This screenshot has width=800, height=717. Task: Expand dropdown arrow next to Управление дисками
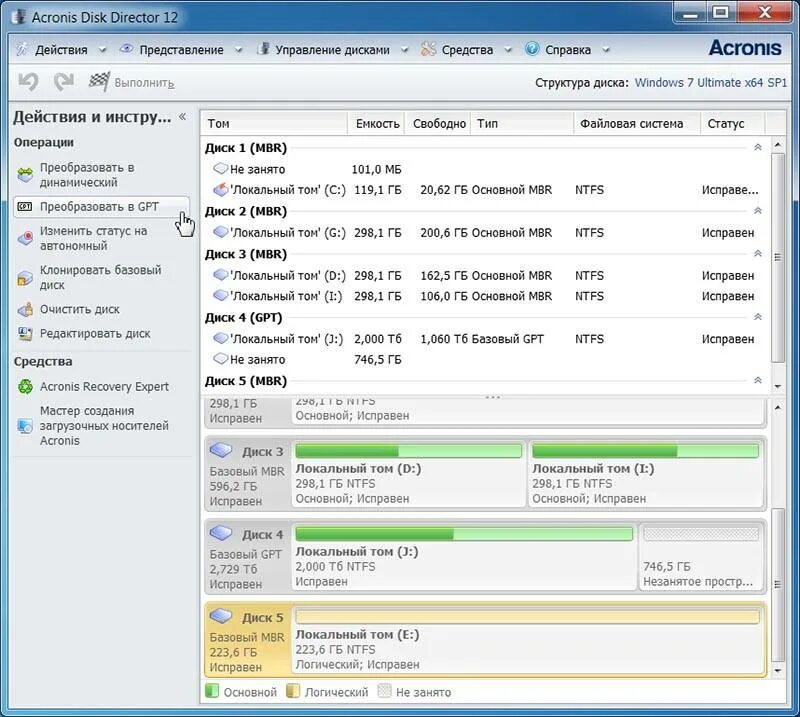coord(404,50)
